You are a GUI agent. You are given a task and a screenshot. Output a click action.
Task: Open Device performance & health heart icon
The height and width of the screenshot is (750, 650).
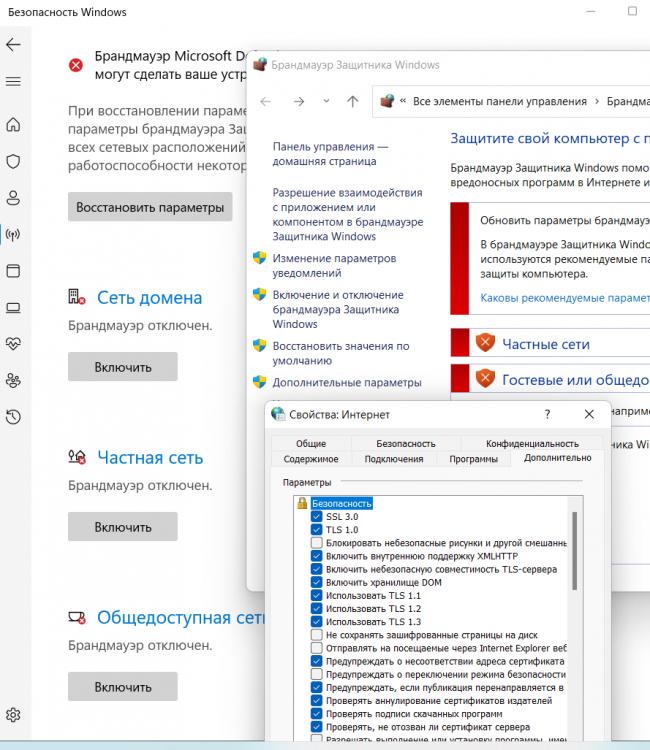pyautogui.click(x=13, y=343)
